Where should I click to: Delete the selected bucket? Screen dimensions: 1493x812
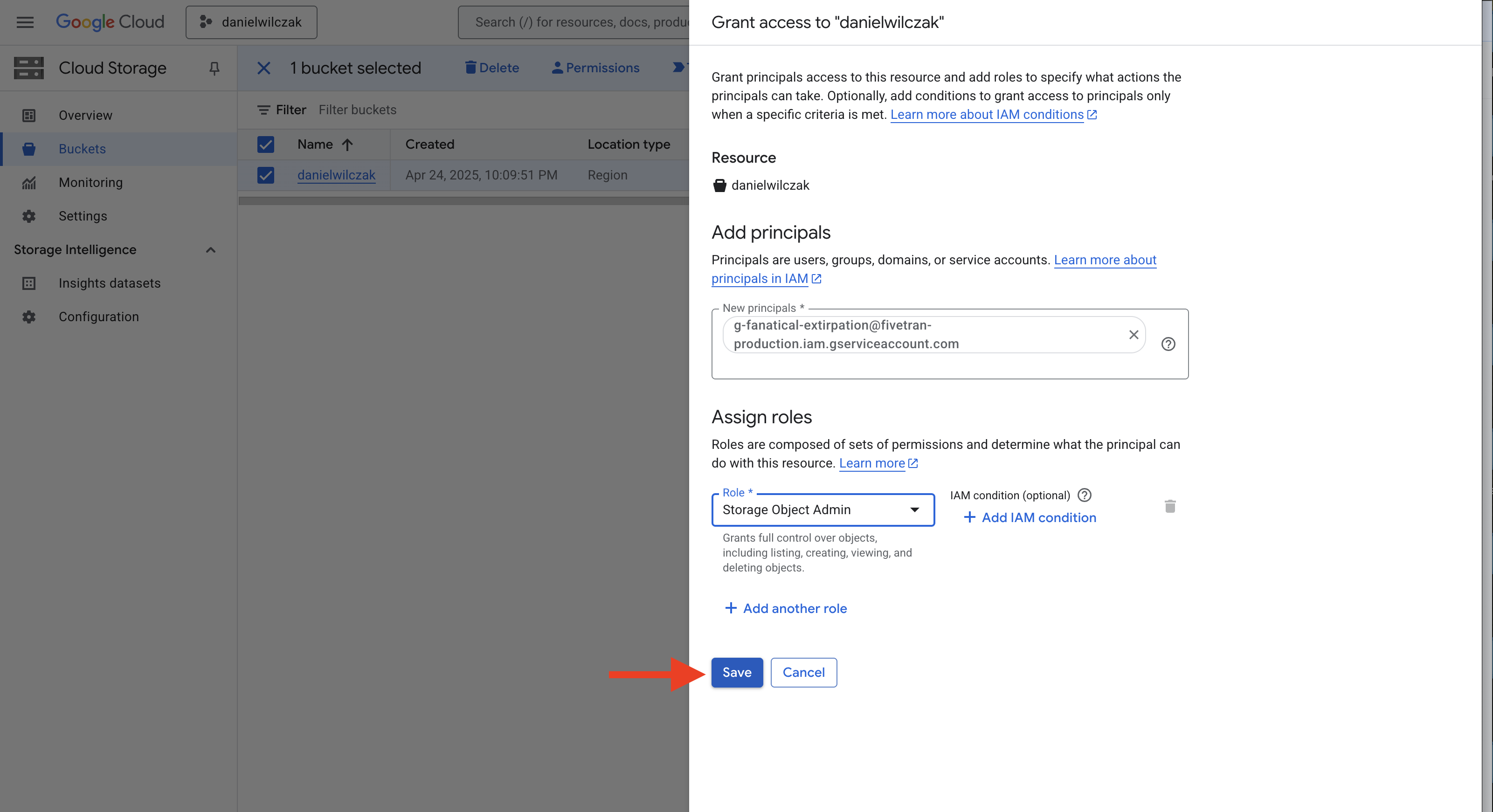point(492,68)
